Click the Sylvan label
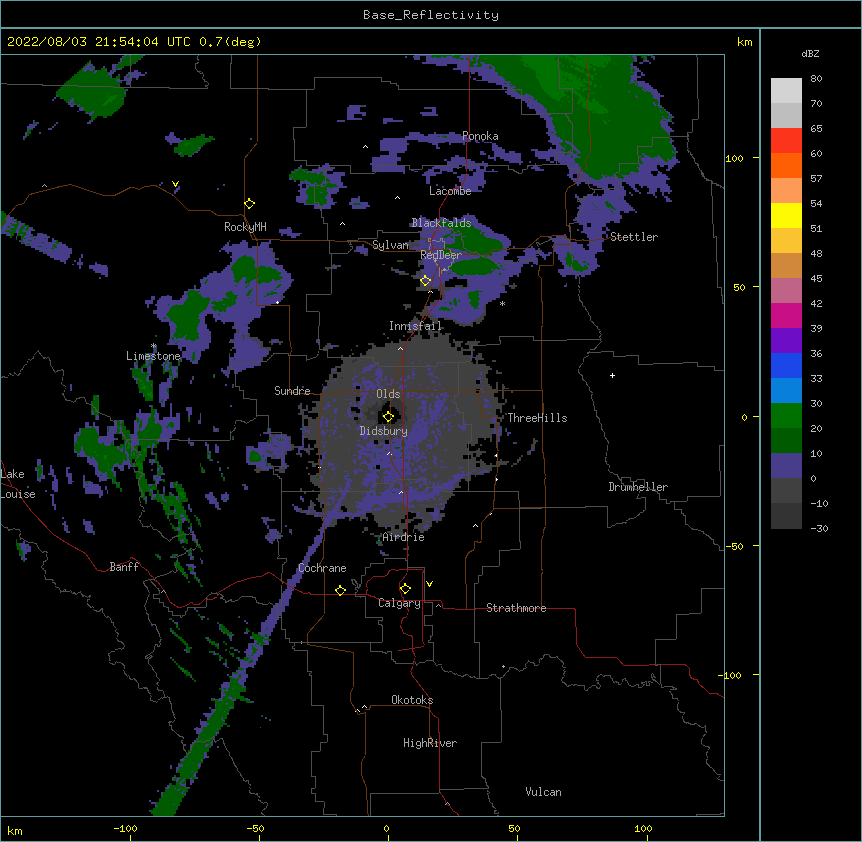 point(390,245)
